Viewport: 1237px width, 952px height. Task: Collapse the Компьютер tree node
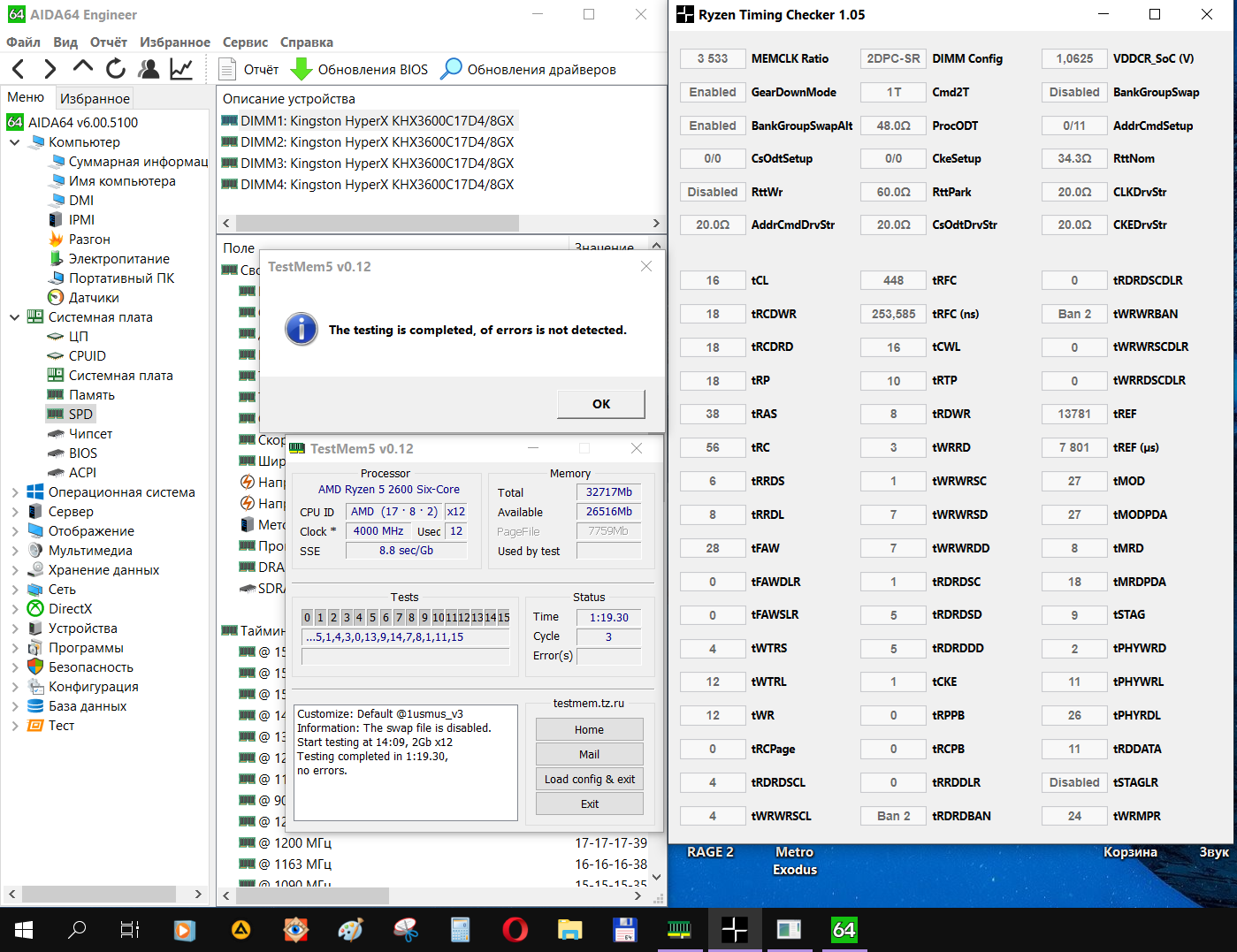pos(14,142)
